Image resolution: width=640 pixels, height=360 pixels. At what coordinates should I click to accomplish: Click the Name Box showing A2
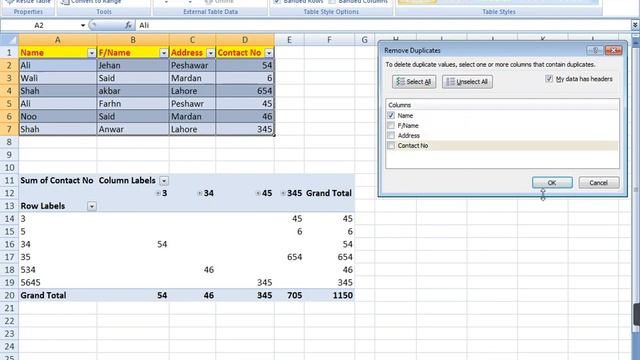point(39,25)
